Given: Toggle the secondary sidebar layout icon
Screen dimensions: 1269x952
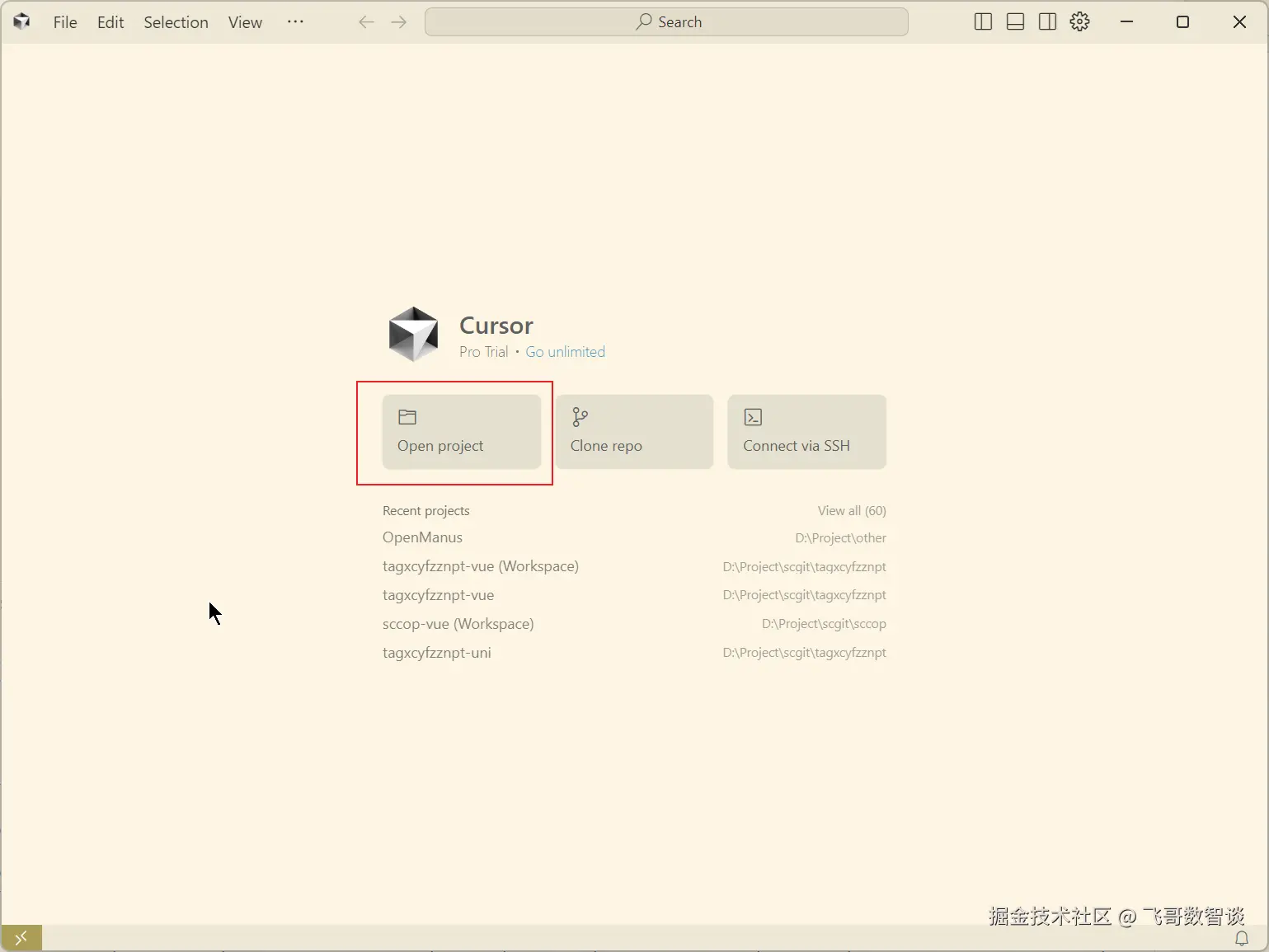Looking at the screenshot, I should pyautogui.click(x=1047, y=22).
